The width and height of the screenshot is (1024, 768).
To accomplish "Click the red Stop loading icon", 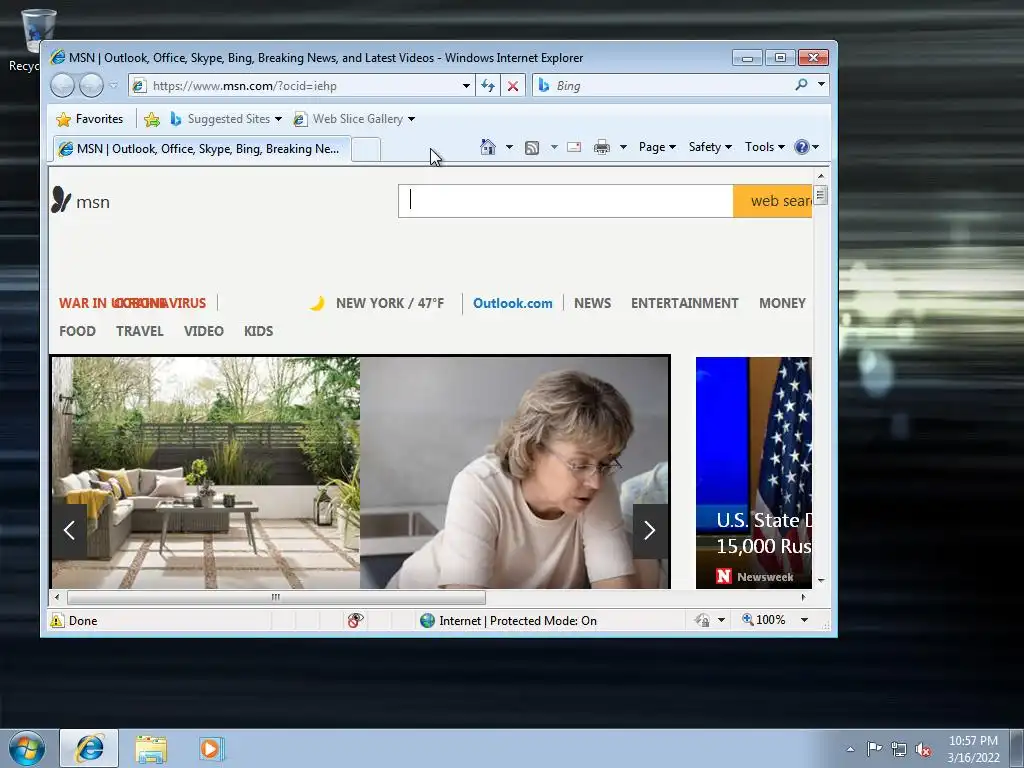I will (x=513, y=86).
